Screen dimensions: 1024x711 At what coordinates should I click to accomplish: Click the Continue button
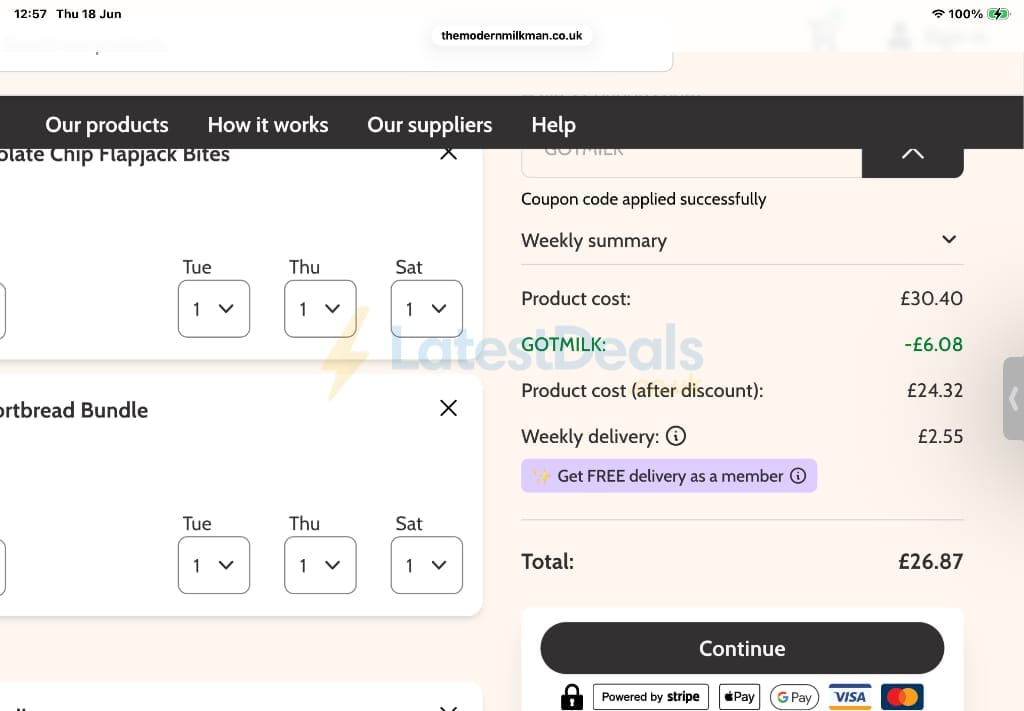click(x=742, y=648)
